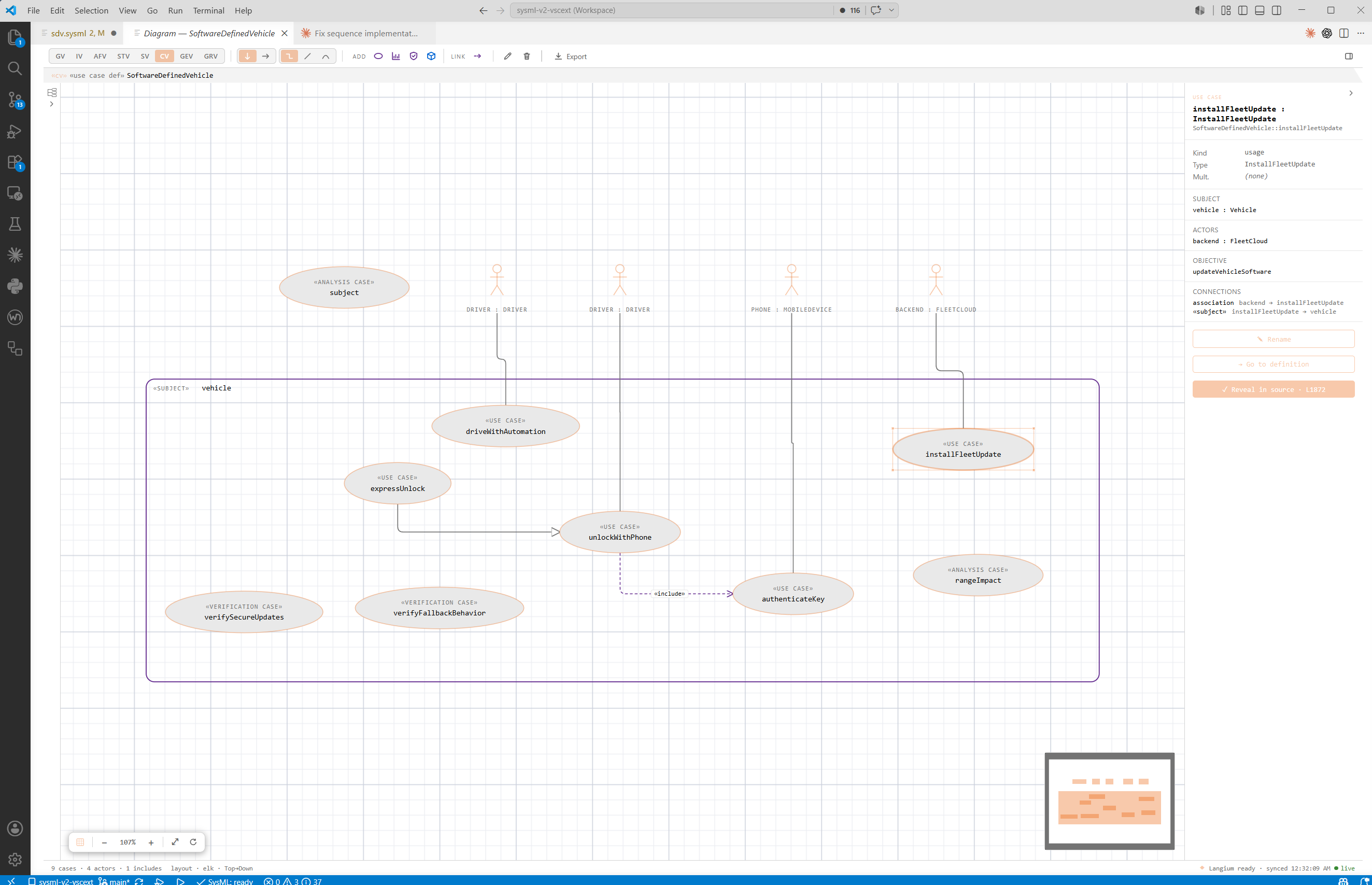Expand the outline chevron left of canvas
The width and height of the screenshot is (1372, 885).
click(52, 104)
